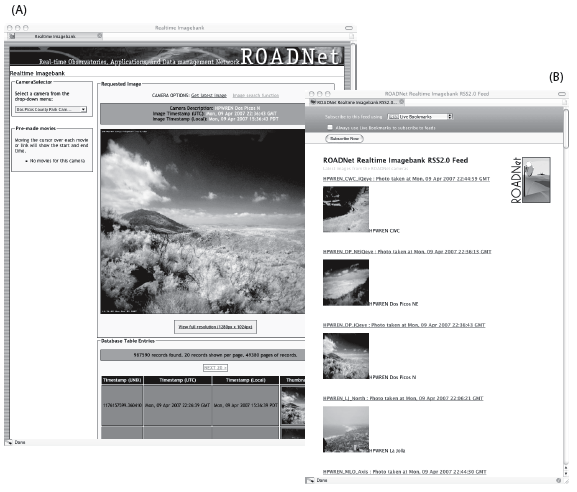This screenshot has height=492, width=577.
Task: Click the RSS feed window vertical scrollbar
Action: [x=566, y=287]
